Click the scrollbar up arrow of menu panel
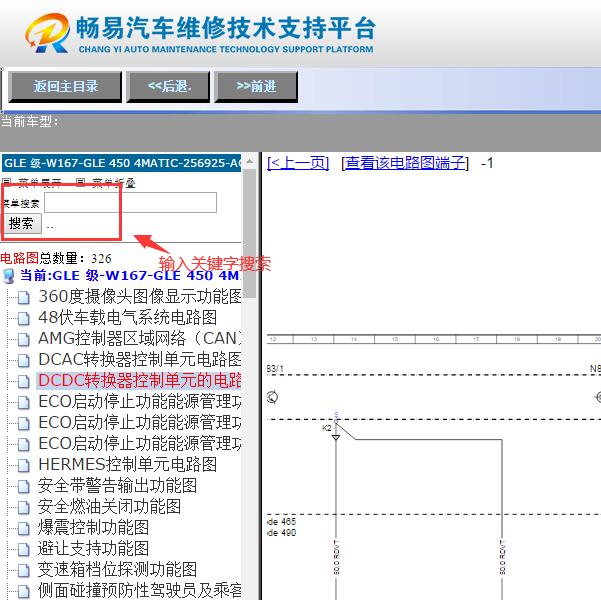The width and height of the screenshot is (601, 600). pyautogui.click(x=250, y=161)
